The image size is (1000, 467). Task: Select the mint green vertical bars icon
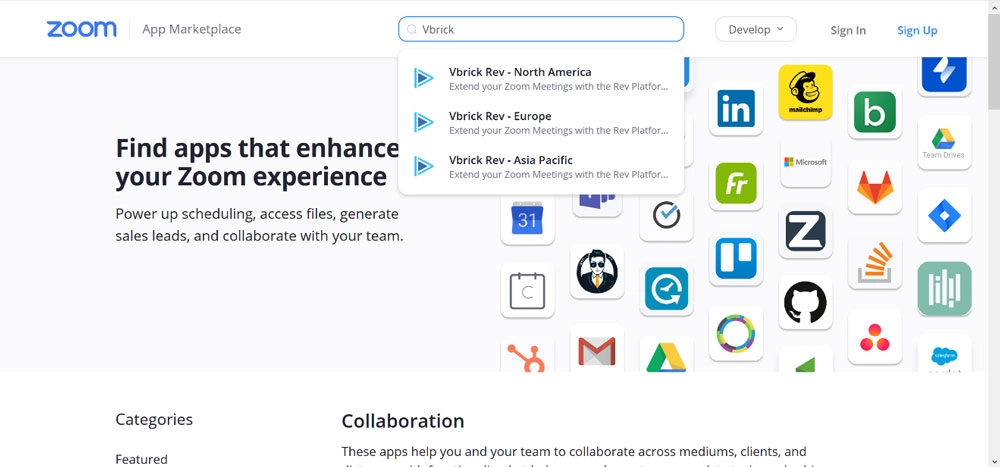coord(944,288)
